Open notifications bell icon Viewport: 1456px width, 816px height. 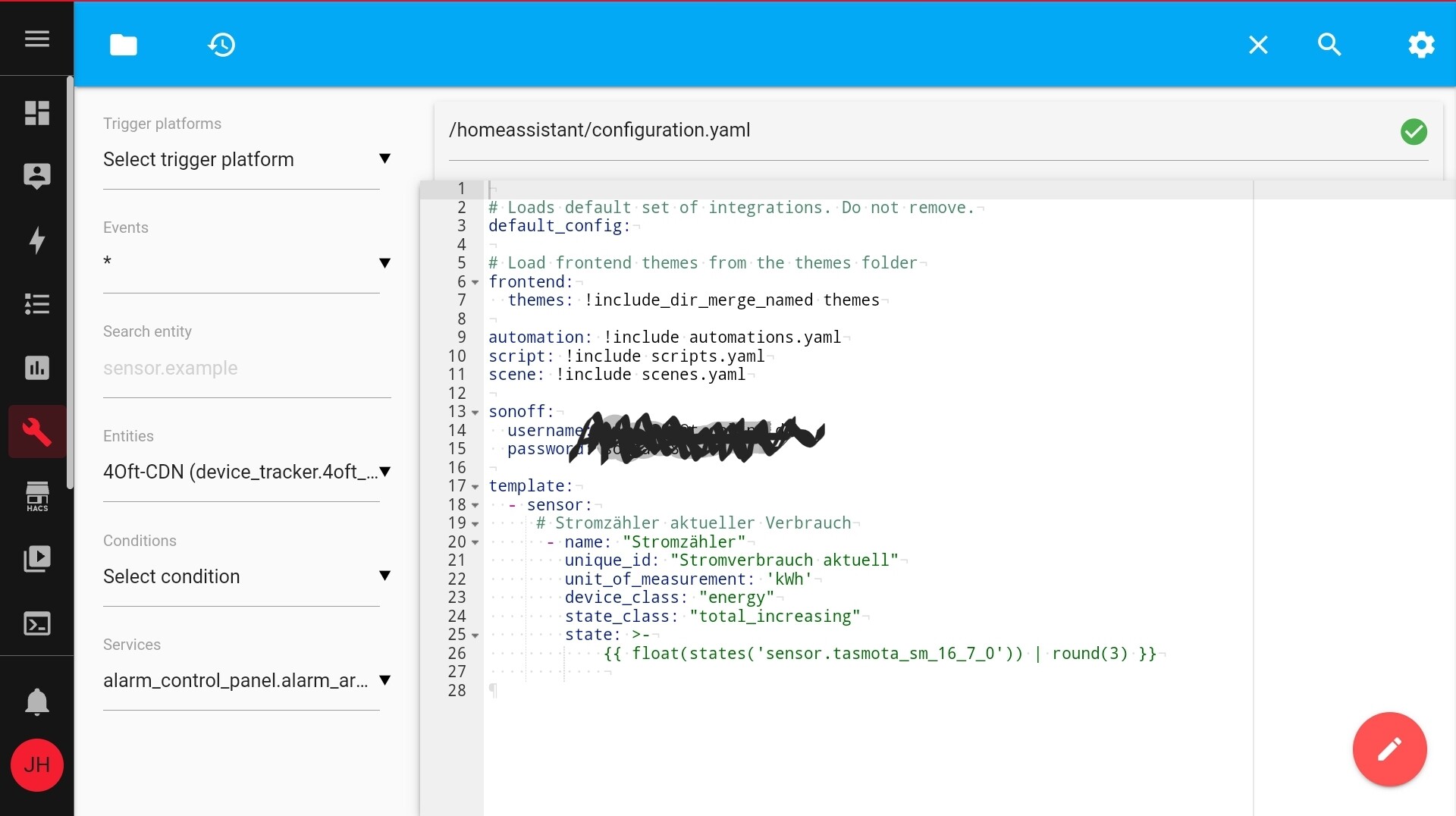coord(36,702)
